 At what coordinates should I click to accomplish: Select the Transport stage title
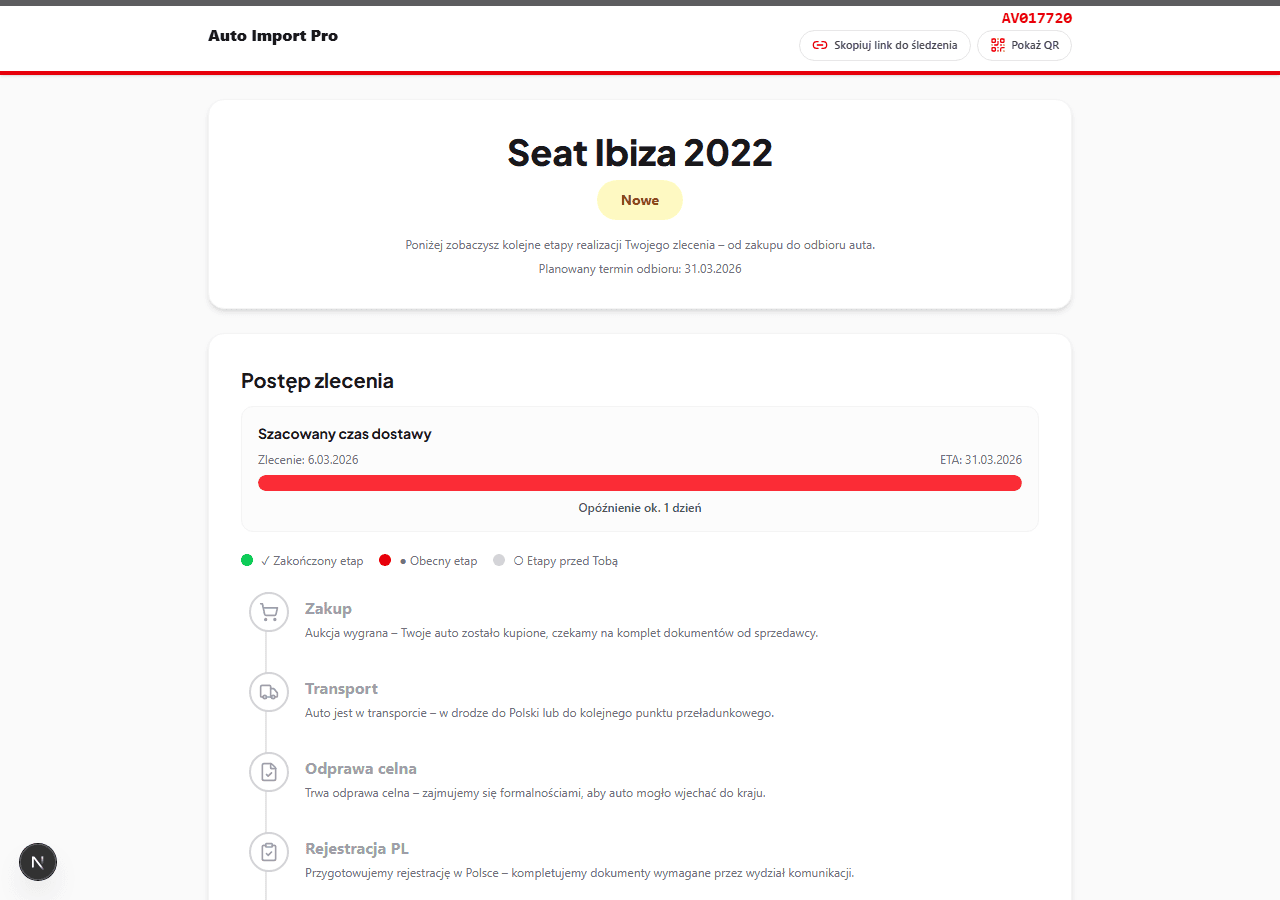341,688
